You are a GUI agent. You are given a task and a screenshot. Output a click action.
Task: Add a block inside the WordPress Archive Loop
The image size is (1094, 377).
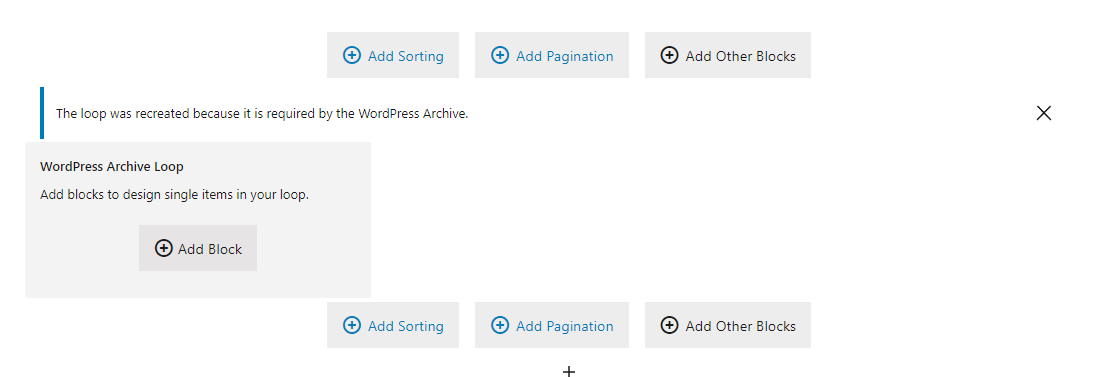click(x=198, y=248)
